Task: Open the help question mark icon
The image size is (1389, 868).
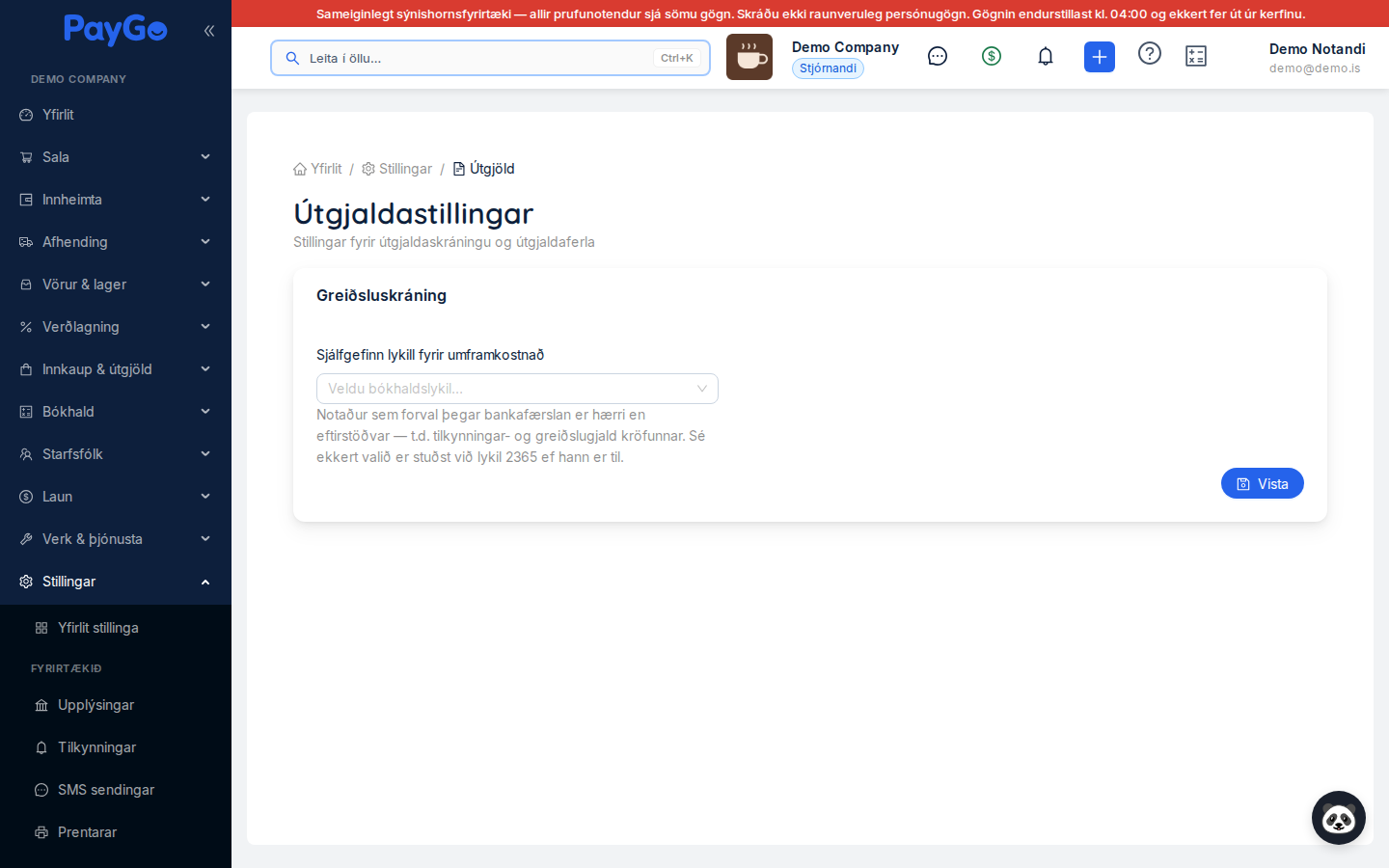Action: (1150, 54)
